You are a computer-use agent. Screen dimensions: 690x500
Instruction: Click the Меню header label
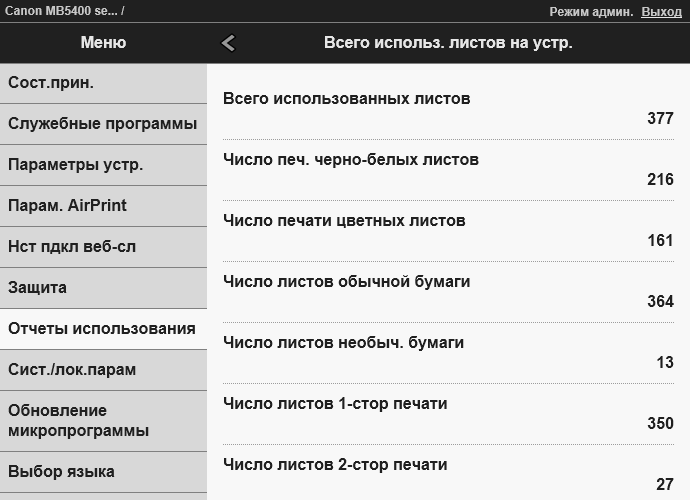(103, 43)
